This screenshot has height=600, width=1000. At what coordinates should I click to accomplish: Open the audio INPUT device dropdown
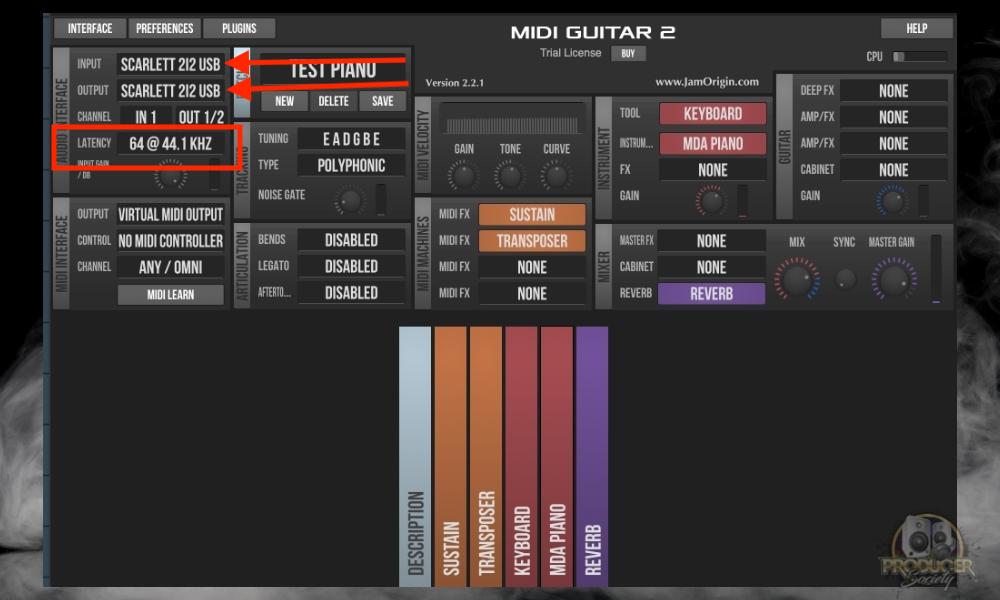(x=170, y=64)
